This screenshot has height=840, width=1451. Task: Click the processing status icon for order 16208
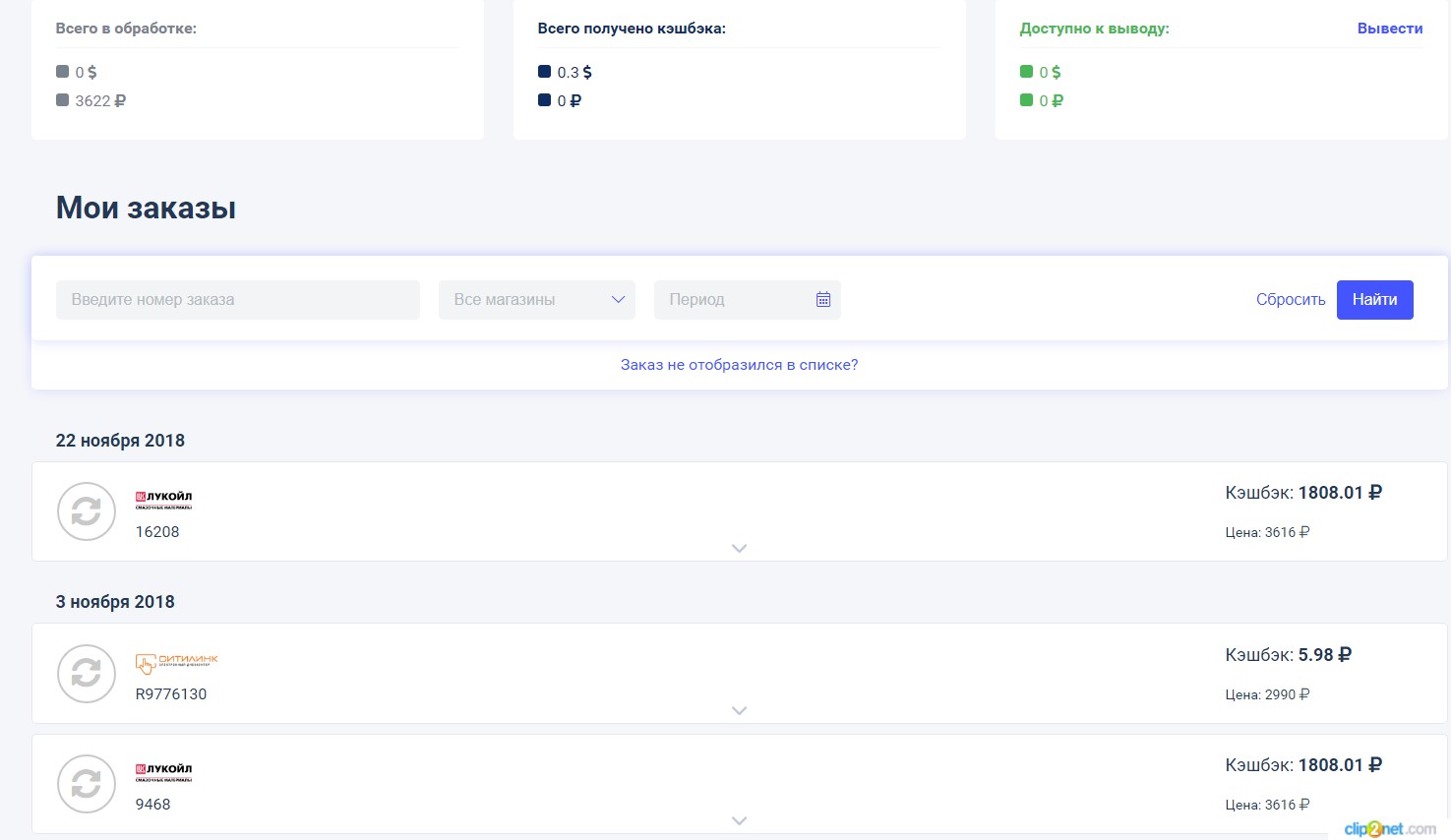click(87, 511)
